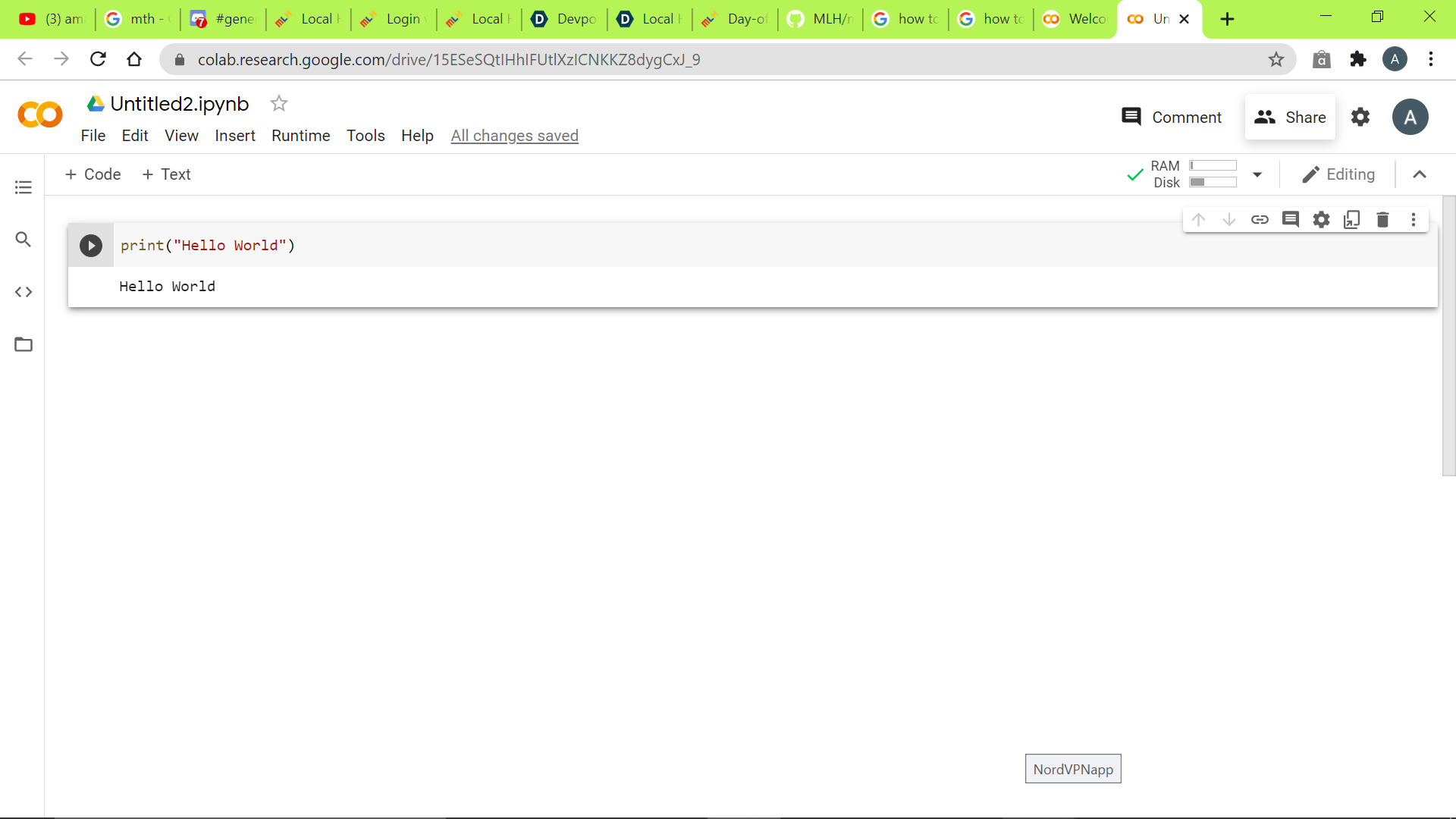The height and width of the screenshot is (819, 1456).
Task: Open the table of contents sidebar icon
Action: click(24, 187)
